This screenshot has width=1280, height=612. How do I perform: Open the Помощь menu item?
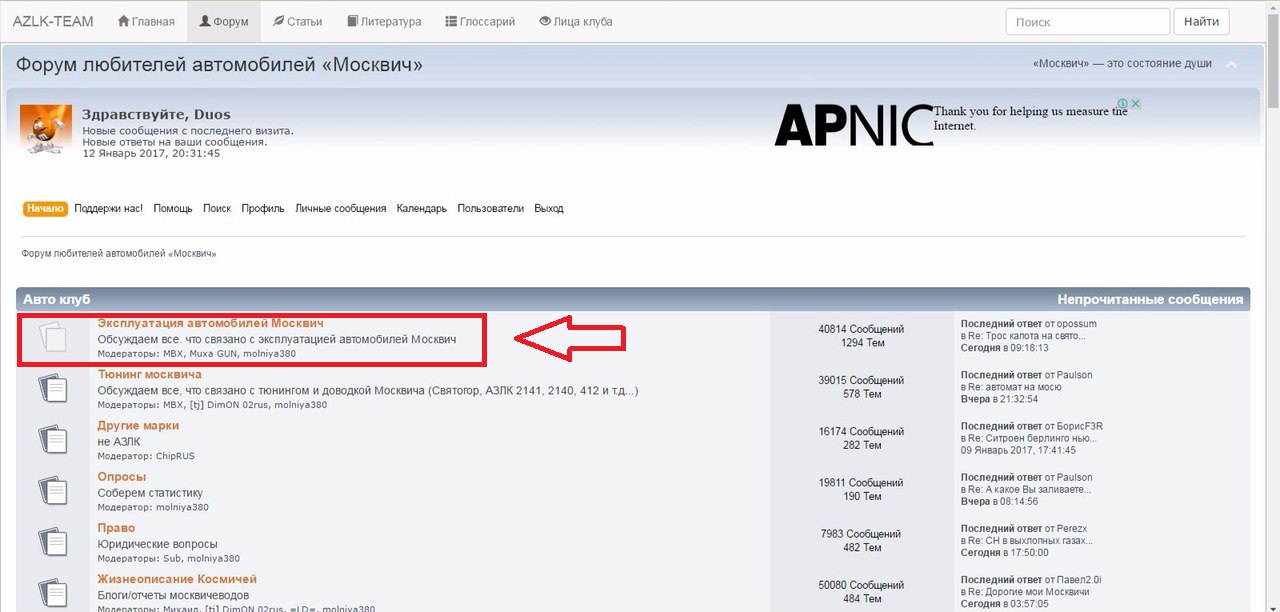pos(173,209)
